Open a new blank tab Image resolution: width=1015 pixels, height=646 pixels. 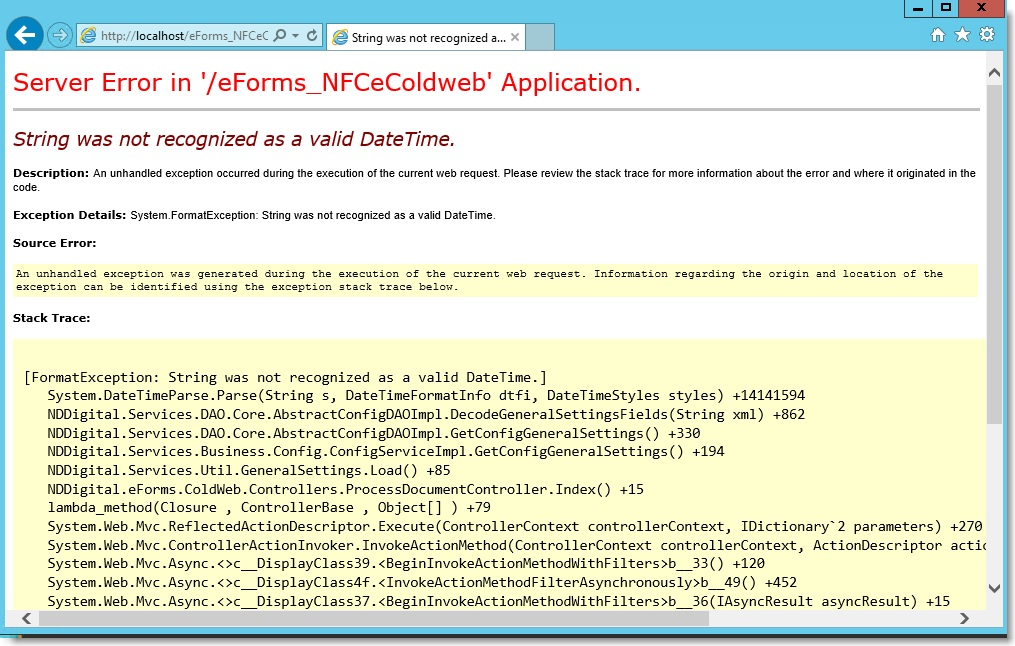tap(540, 38)
